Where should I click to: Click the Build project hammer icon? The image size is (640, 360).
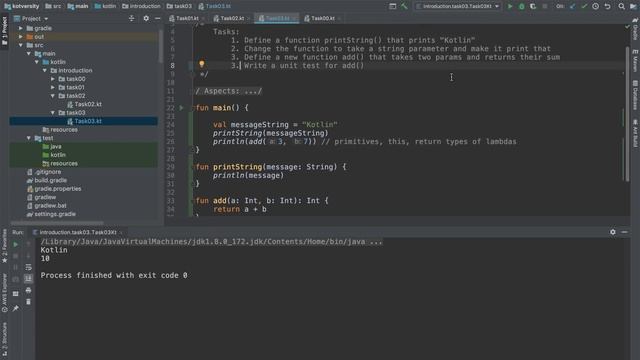click(x=404, y=7)
